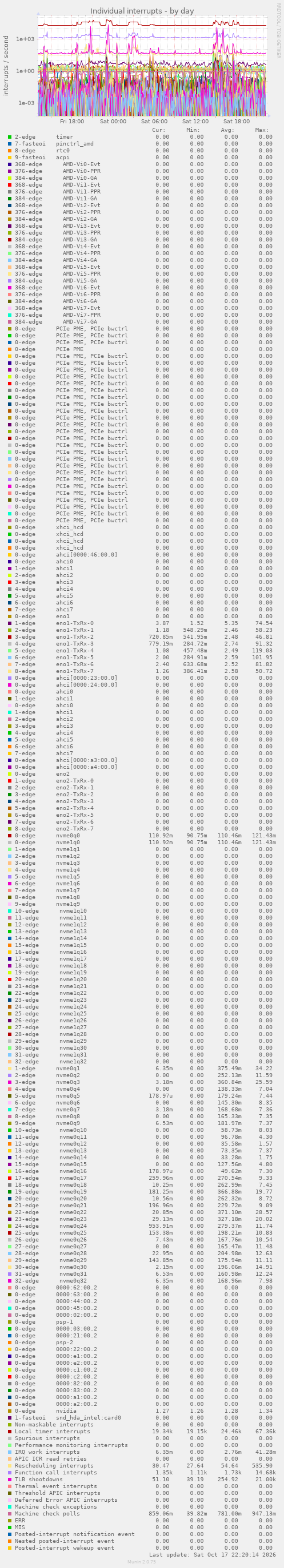Screen dimensions: 284x1568
Task: Select the "Posted-interrupt notification event" legend entry
Action: click(x=75, y=1534)
